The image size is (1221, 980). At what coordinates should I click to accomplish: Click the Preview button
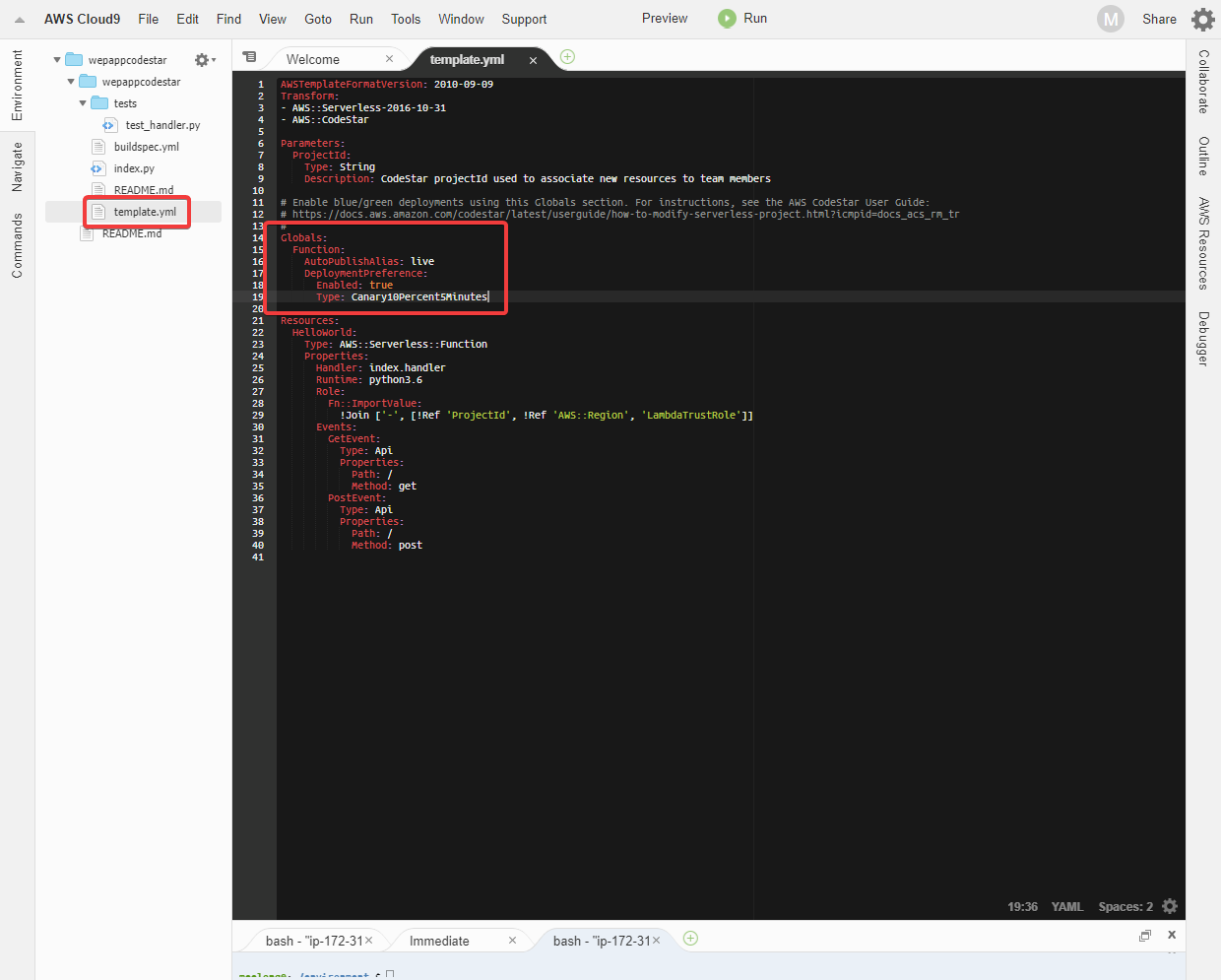pos(665,18)
